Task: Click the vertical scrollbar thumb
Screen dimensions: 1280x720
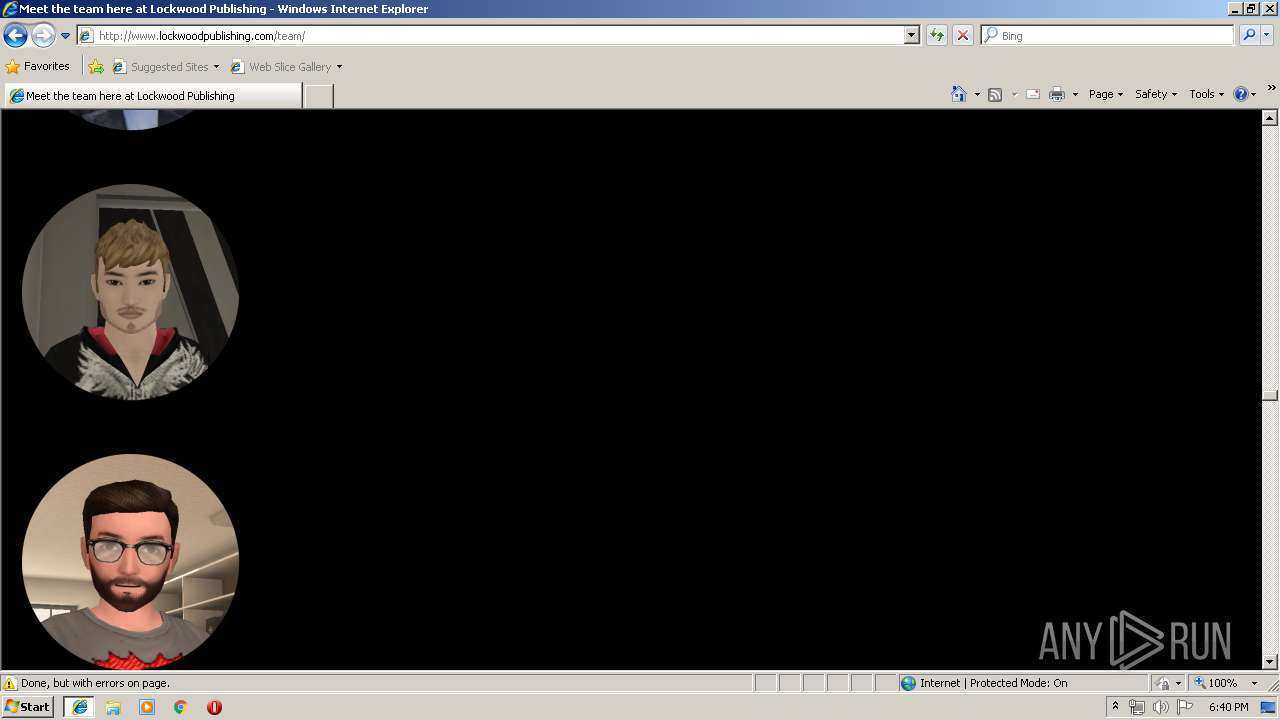Action: pyautogui.click(x=1270, y=395)
